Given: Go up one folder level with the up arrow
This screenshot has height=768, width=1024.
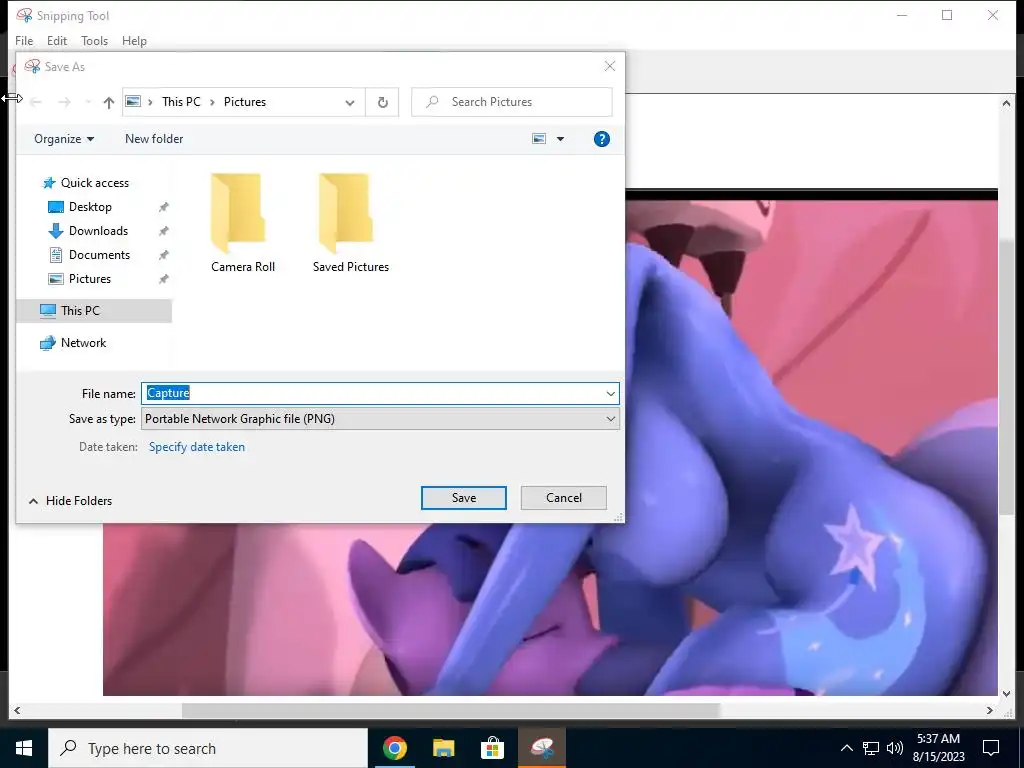Looking at the screenshot, I should [108, 102].
